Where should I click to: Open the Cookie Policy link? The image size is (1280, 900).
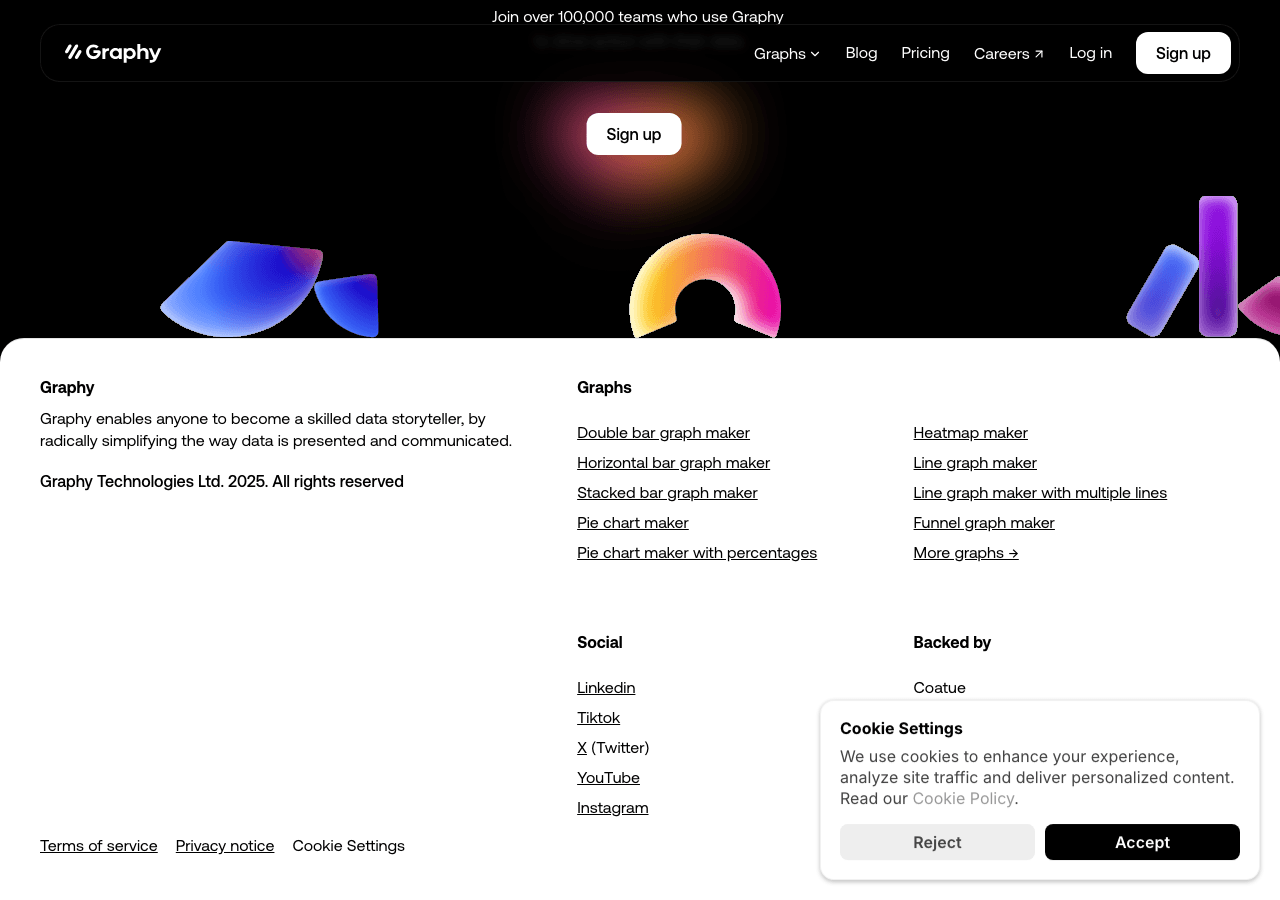coord(963,798)
